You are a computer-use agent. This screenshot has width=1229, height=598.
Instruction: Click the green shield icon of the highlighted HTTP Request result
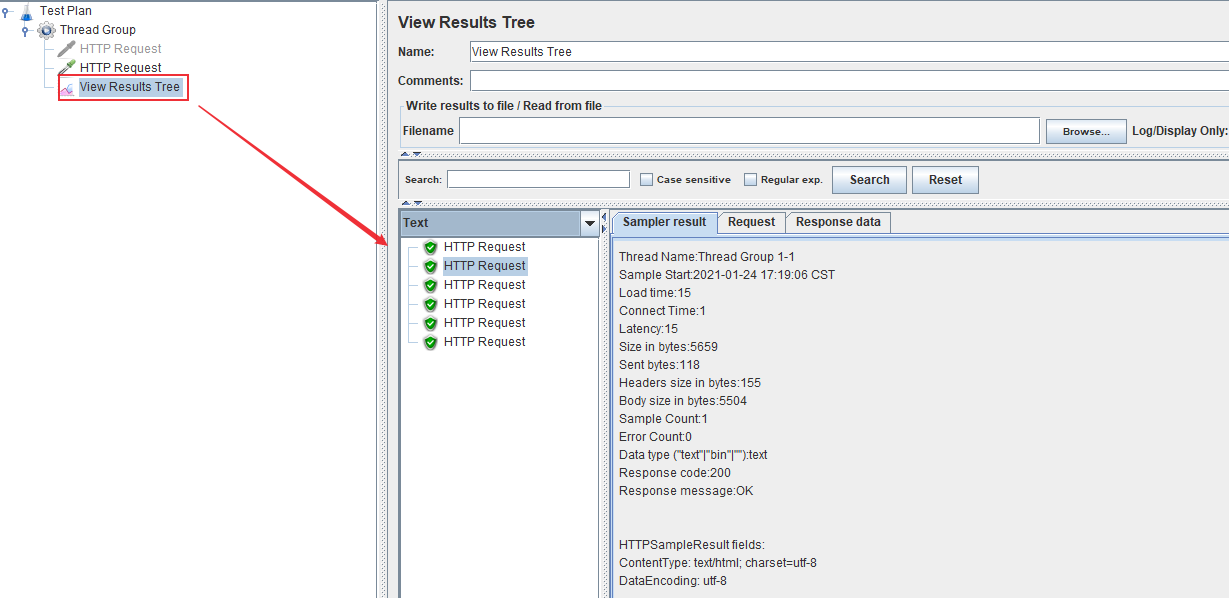tap(431, 266)
